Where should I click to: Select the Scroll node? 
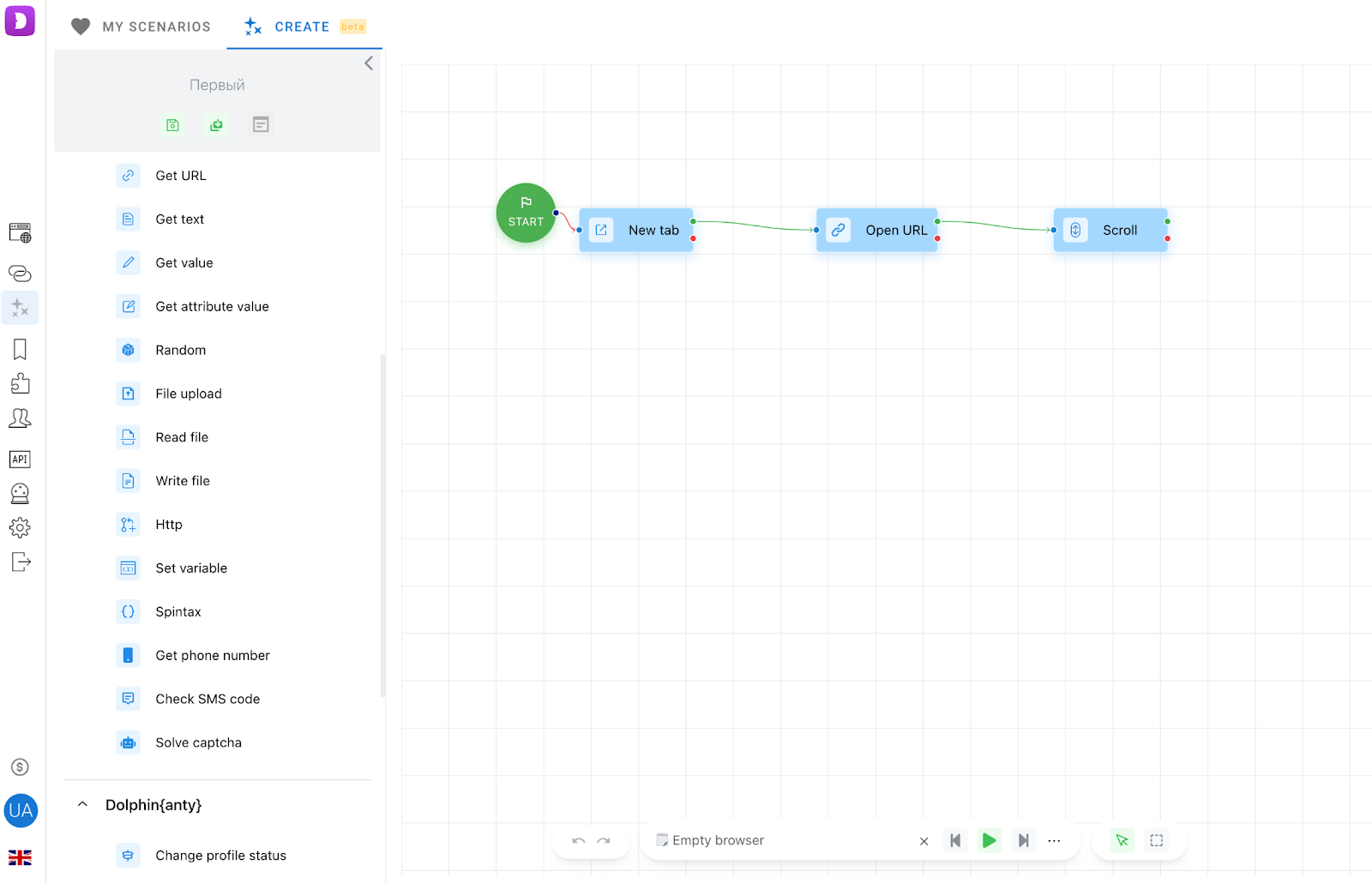[x=1110, y=230]
